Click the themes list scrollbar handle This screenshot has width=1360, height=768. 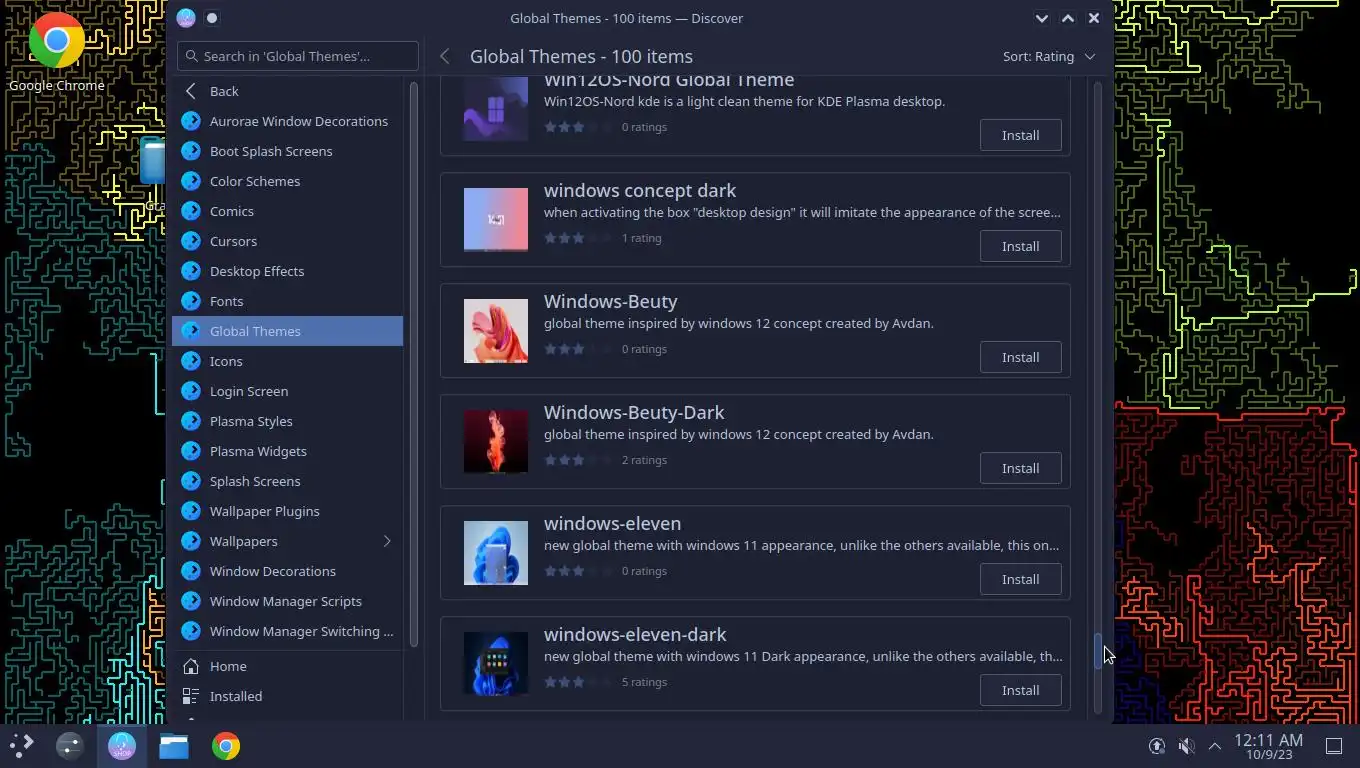[1097, 652]
